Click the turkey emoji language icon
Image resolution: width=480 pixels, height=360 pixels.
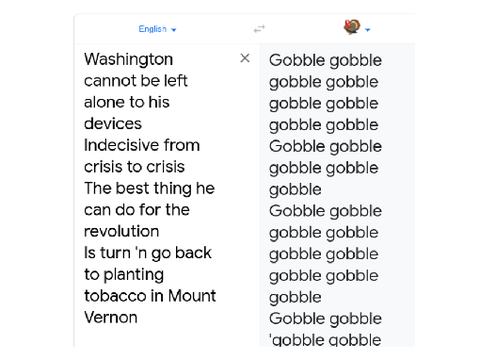(x=352, y=27)
